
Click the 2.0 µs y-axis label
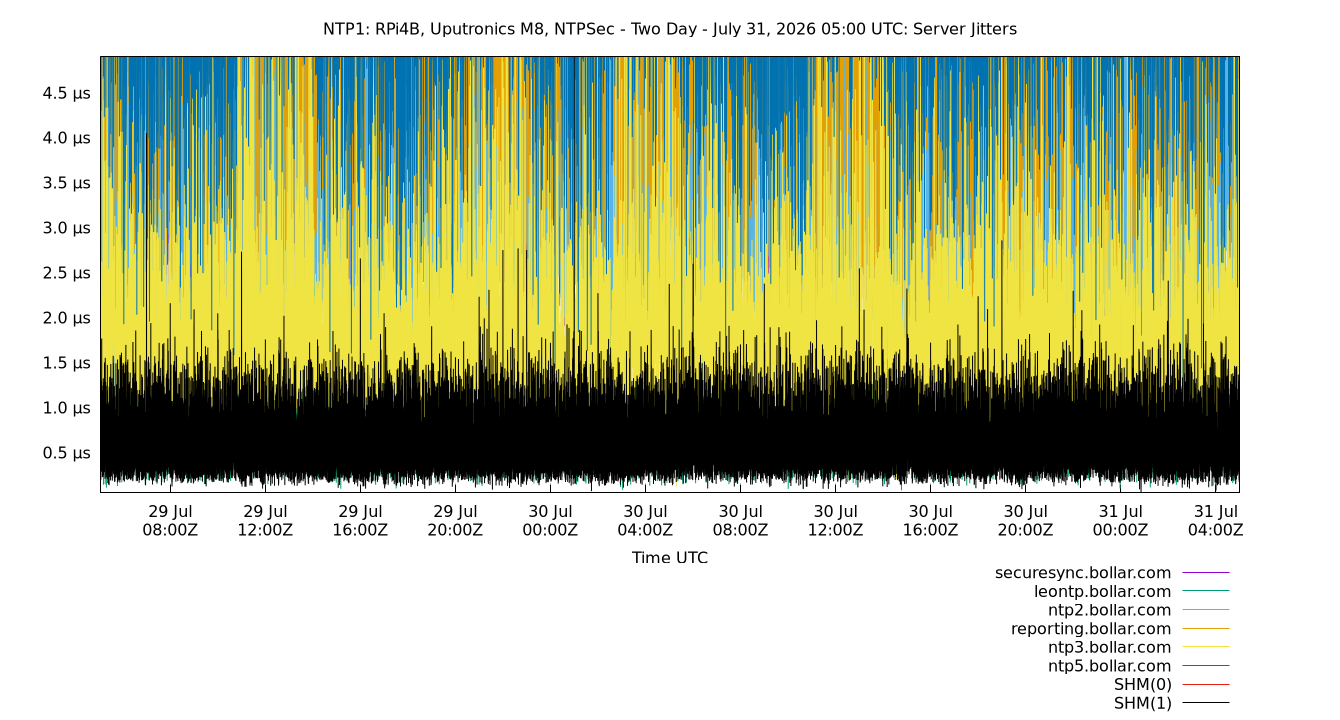(x=66, y=318)
